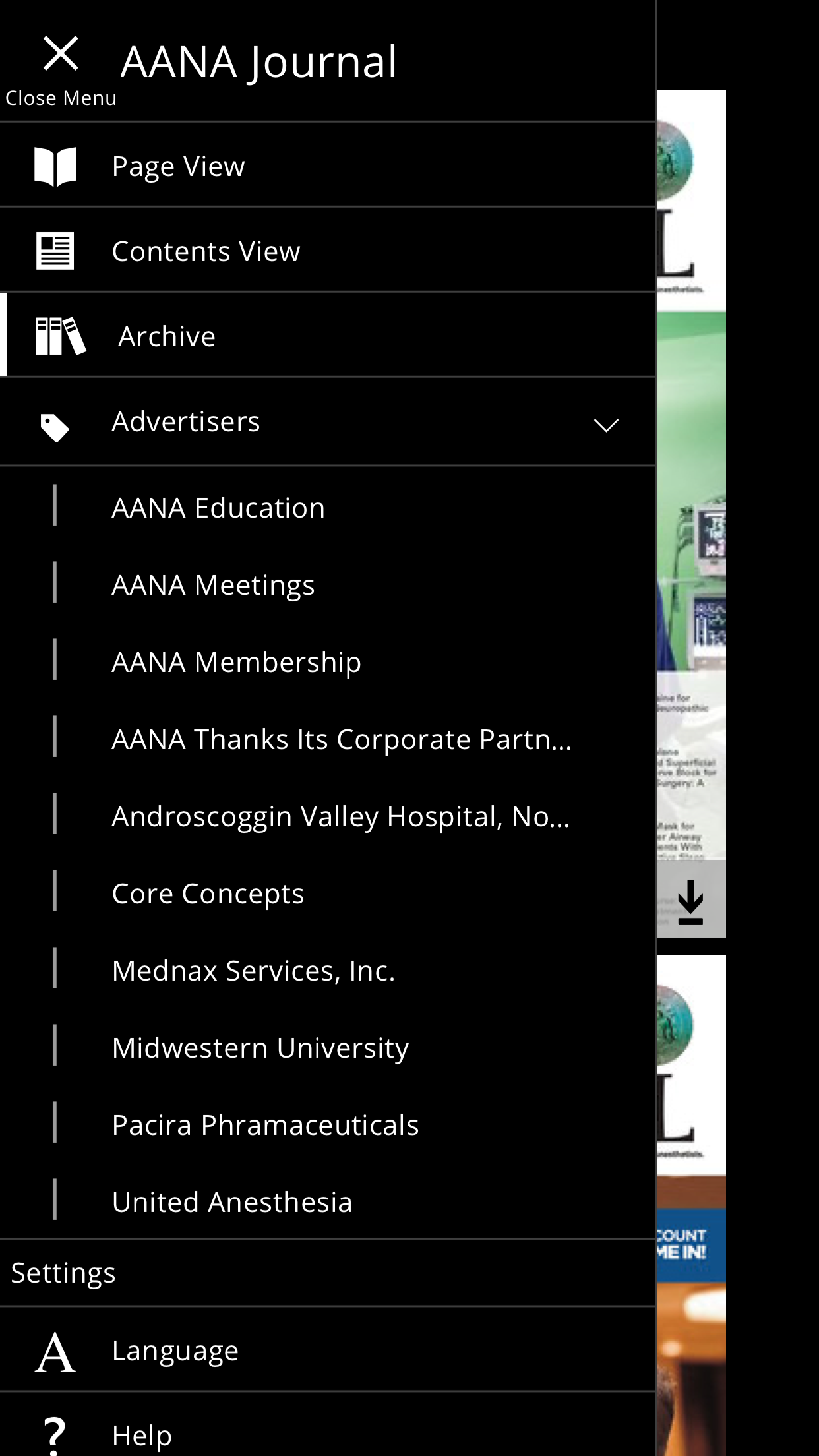Tap the Archive books icon

[x=60, y=336]
